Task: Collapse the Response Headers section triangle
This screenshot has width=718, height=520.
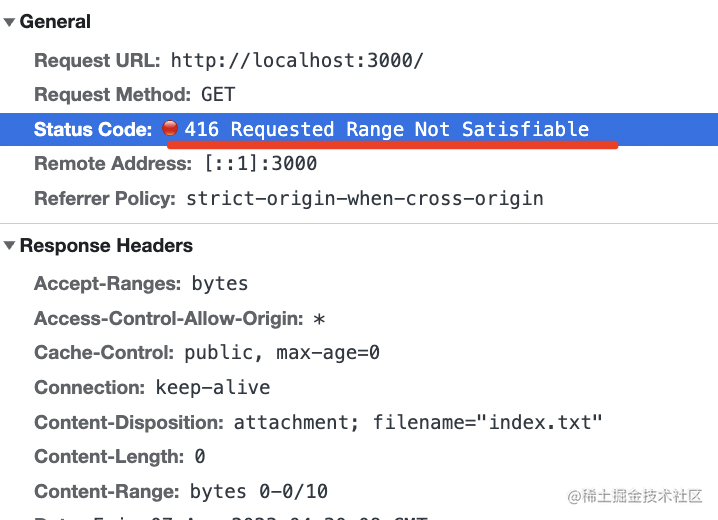Action: click(10, 246)
